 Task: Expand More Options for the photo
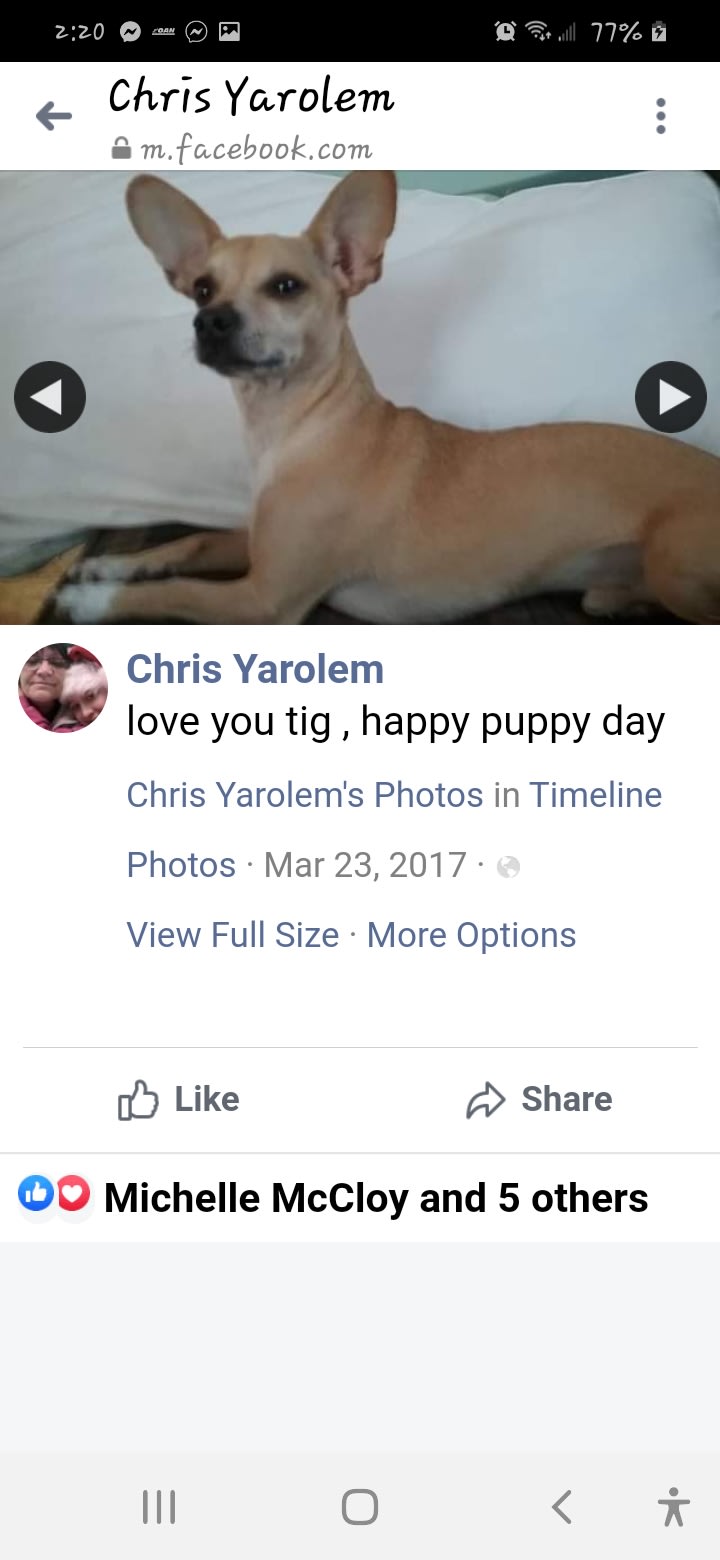pos(472,935)
